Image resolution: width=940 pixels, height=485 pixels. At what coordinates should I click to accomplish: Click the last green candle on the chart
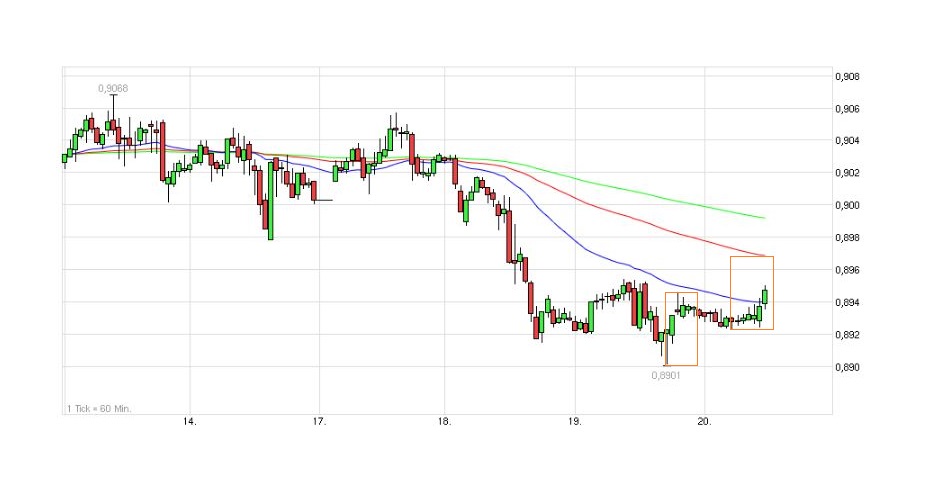[765, 295]
